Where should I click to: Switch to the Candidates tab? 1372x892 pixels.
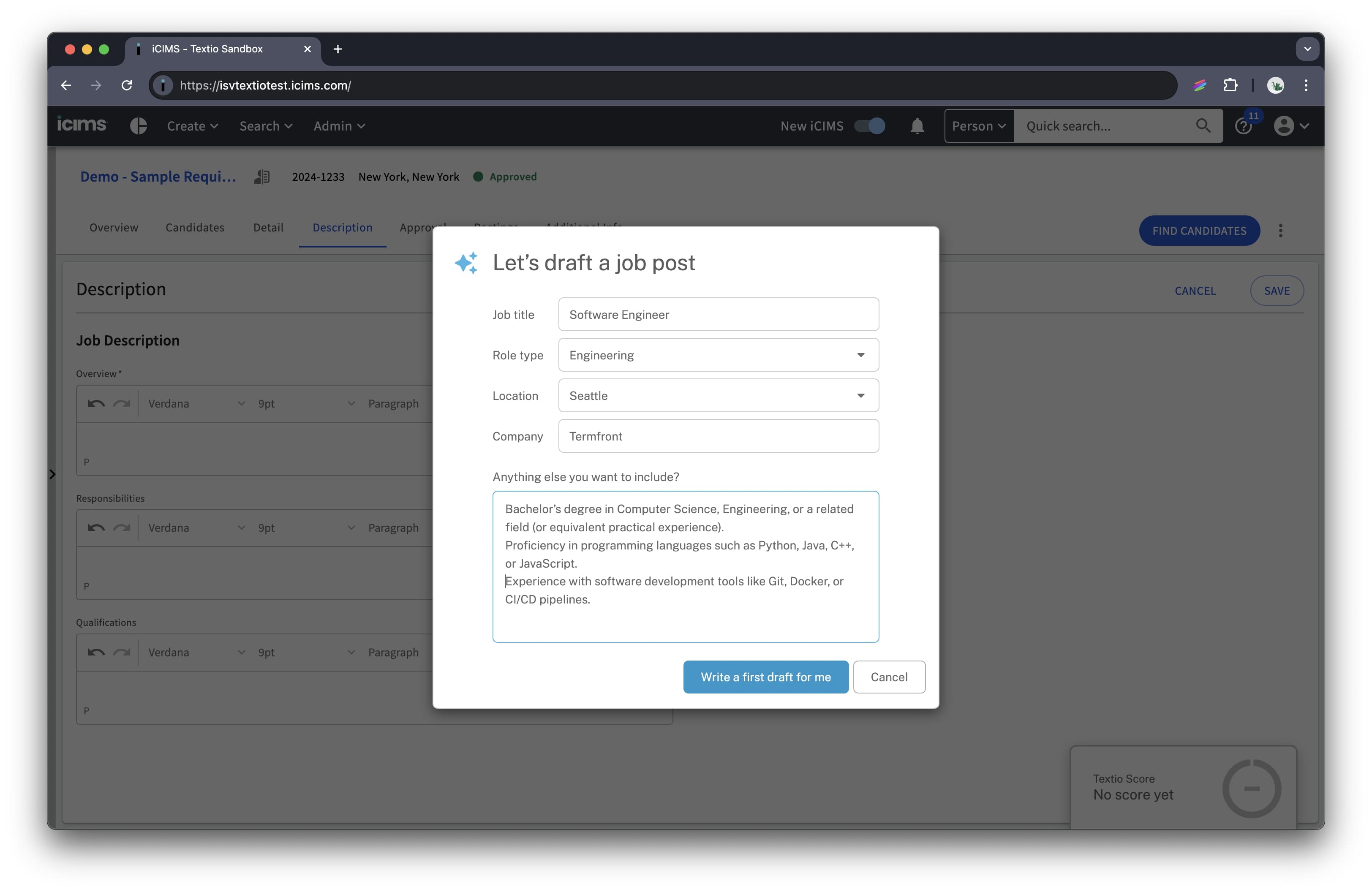pos(195,228)
